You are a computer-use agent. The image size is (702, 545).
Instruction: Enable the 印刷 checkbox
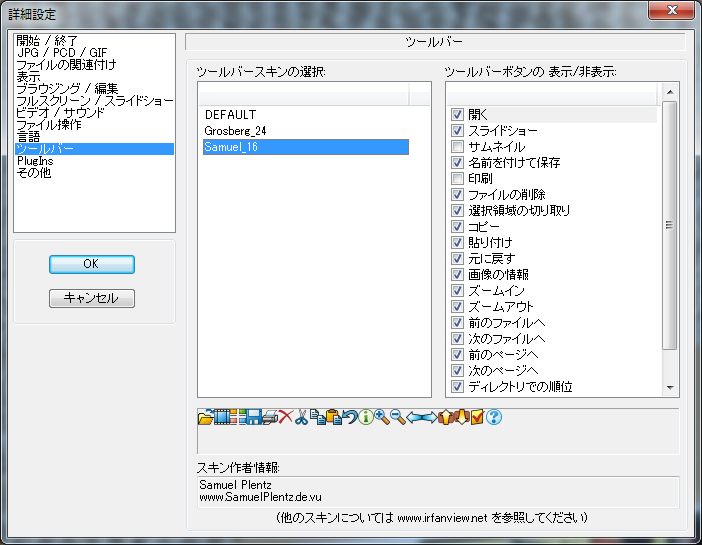pos(457,179)
